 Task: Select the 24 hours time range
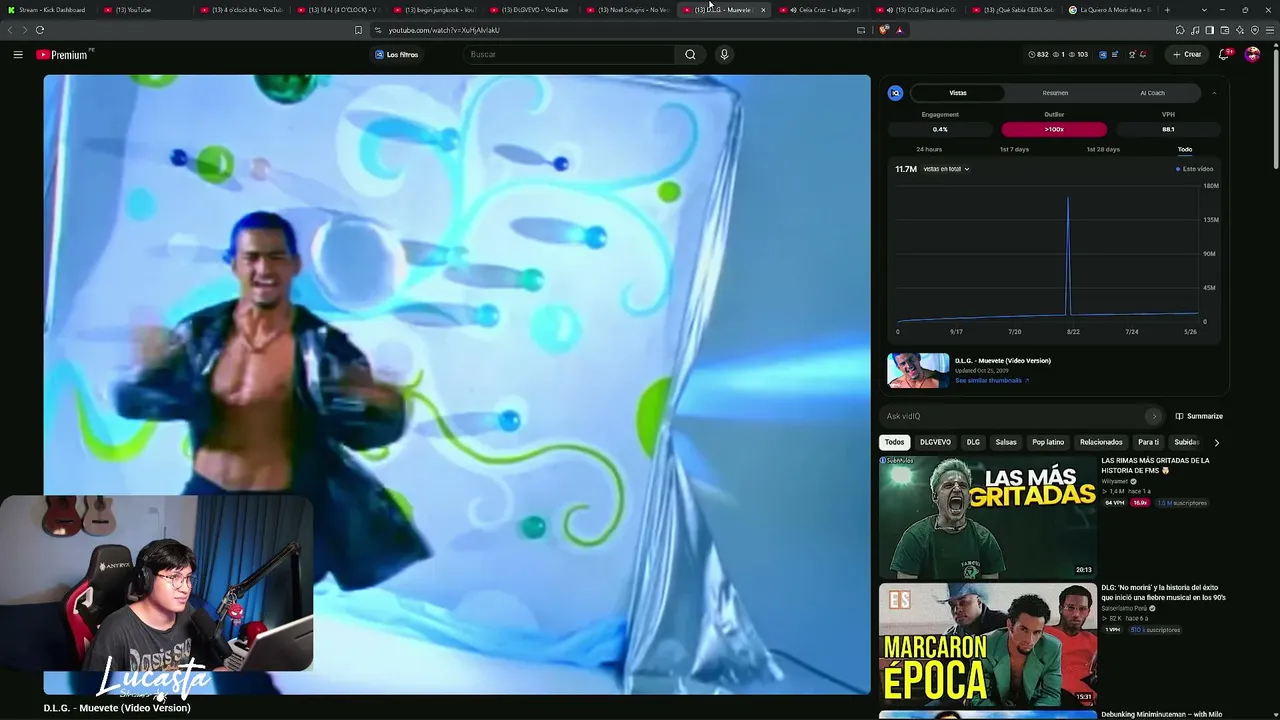tap(929, 149)
